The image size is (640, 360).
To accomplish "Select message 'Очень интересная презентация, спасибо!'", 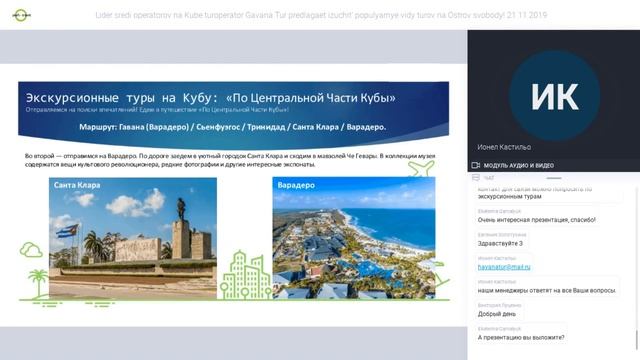I will tap(537, 220).
